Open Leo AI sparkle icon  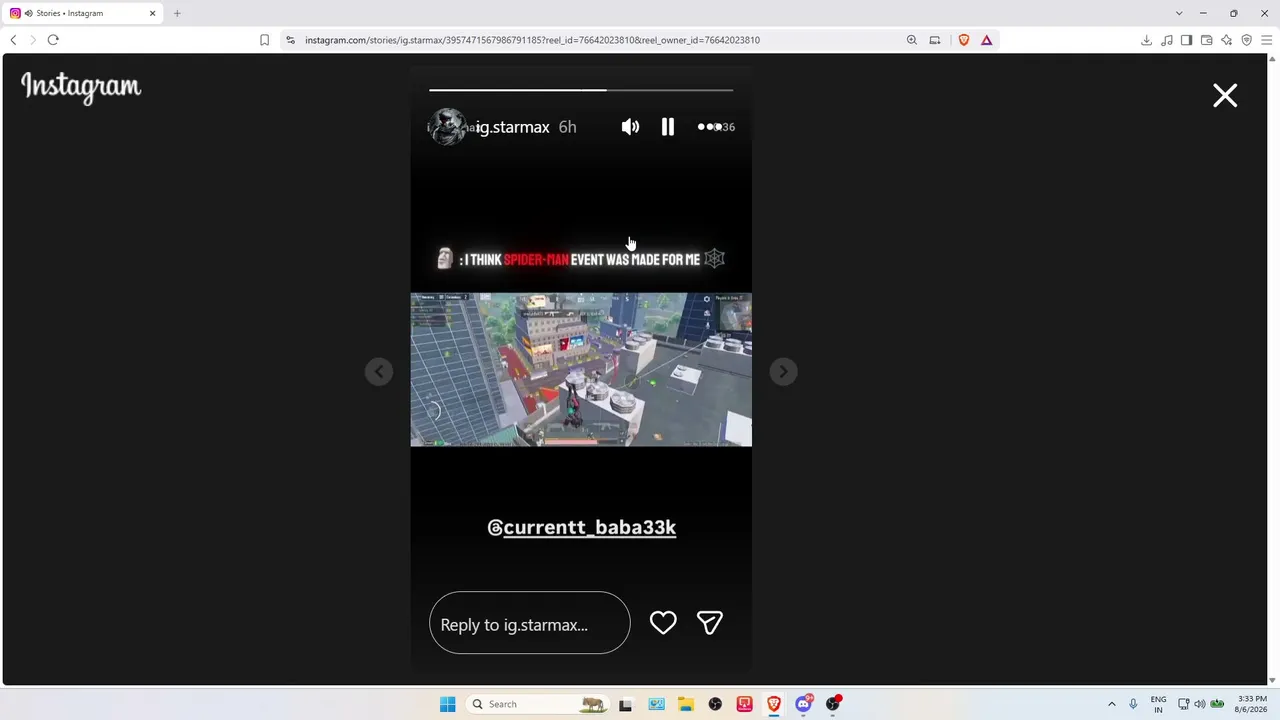[x=1226, y=40]
